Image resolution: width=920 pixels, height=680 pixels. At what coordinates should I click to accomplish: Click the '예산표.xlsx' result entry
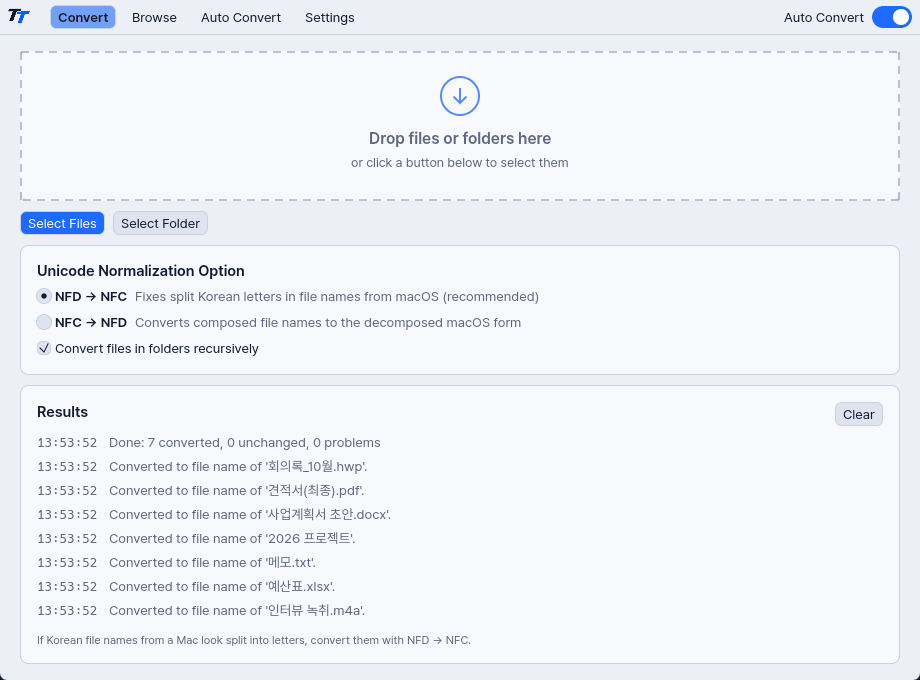(186, 587)
